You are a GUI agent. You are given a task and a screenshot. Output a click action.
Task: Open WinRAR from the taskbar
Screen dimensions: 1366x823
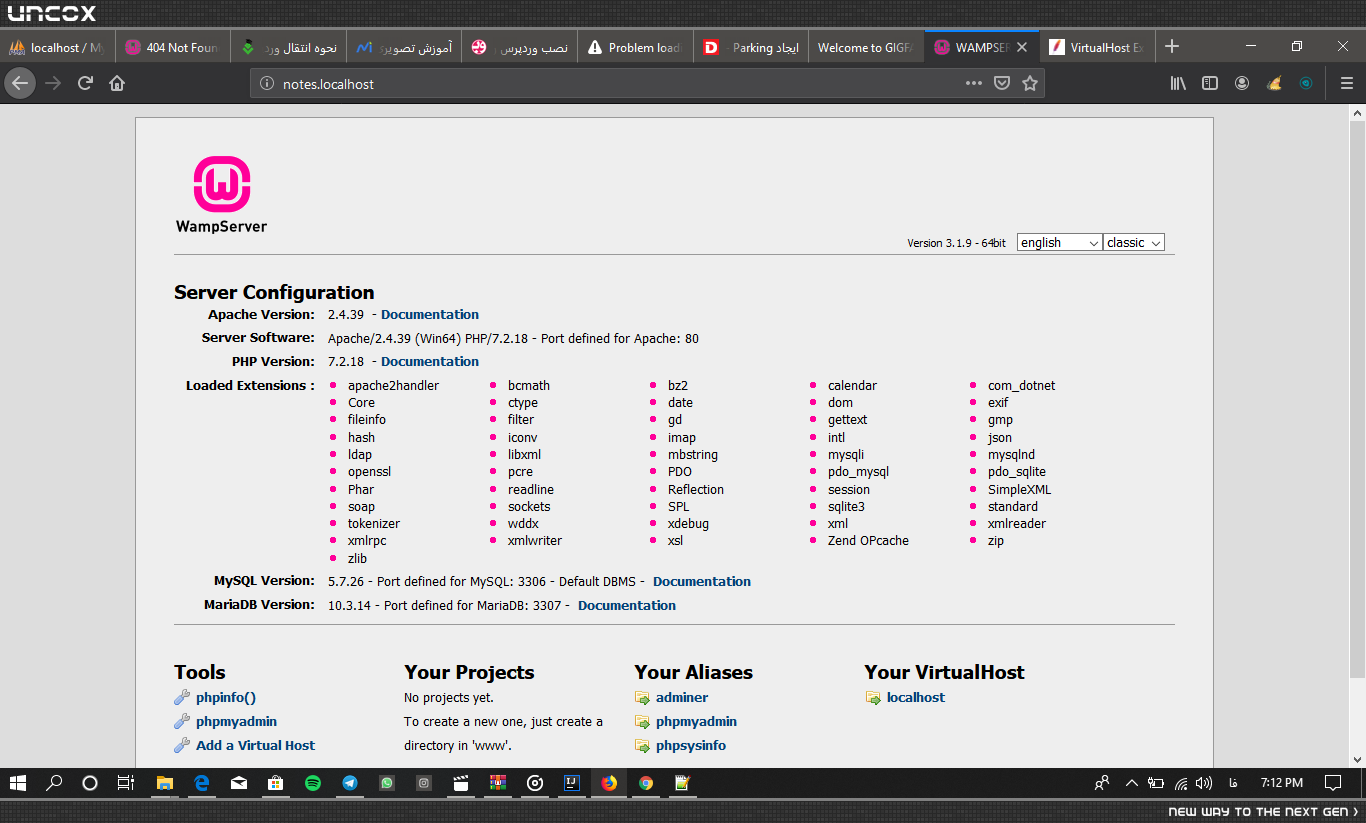pyautogui.click(x=498, y=783)
